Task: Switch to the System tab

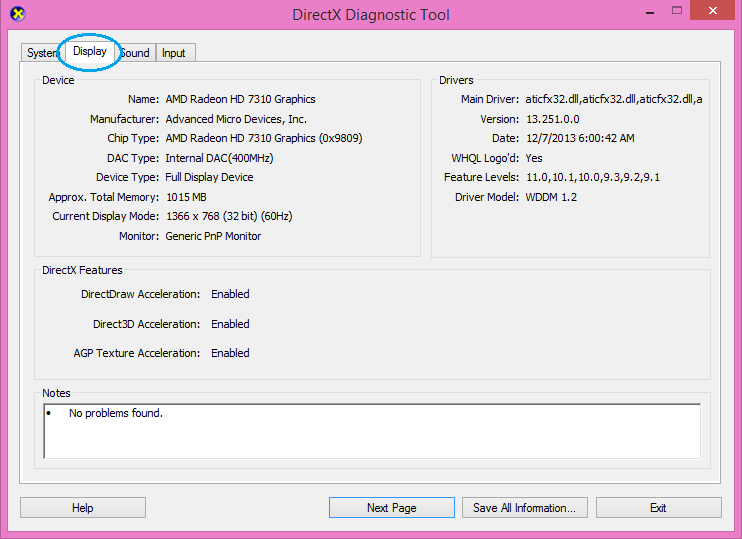Action: [42, 53]
